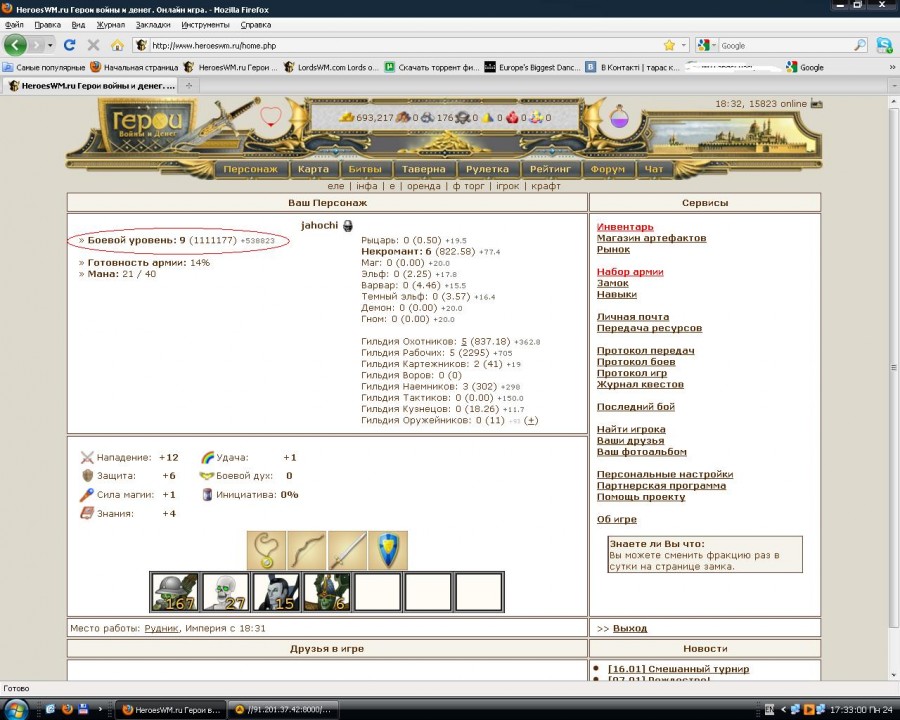The height and width of the screenshot is (720, 900).
Task: Open the Europe's Biggest Dance bookmark
Action: coord(532,67)
